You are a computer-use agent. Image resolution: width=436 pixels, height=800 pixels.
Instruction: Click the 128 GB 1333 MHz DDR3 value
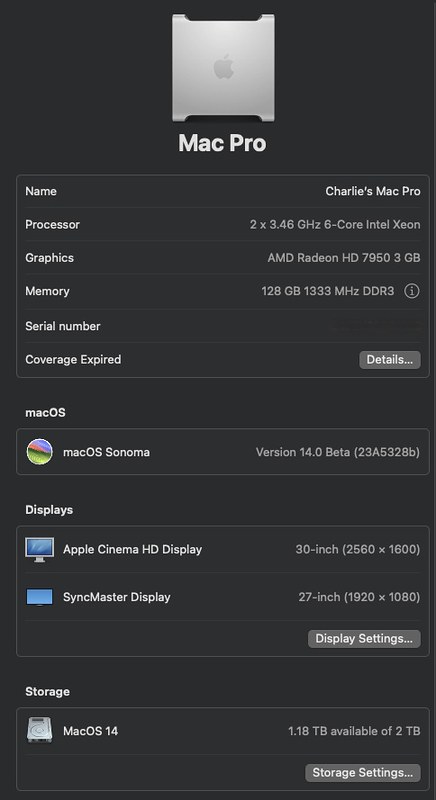(x=327, y=291)
